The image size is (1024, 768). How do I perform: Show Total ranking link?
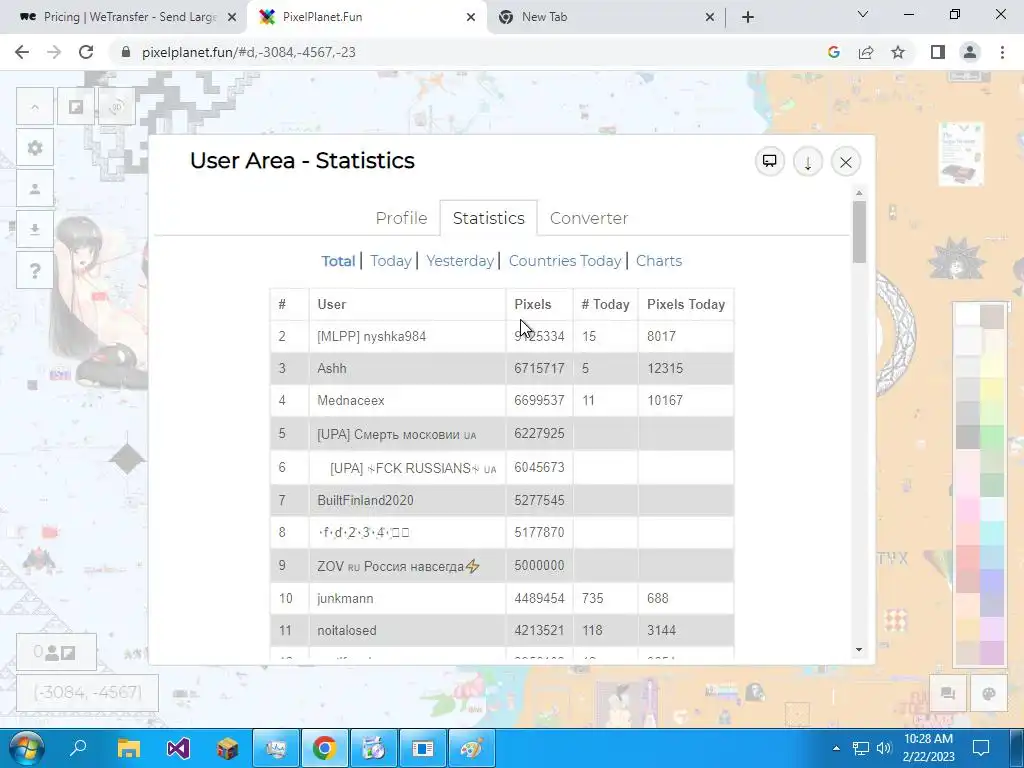(x=338, y=261)
